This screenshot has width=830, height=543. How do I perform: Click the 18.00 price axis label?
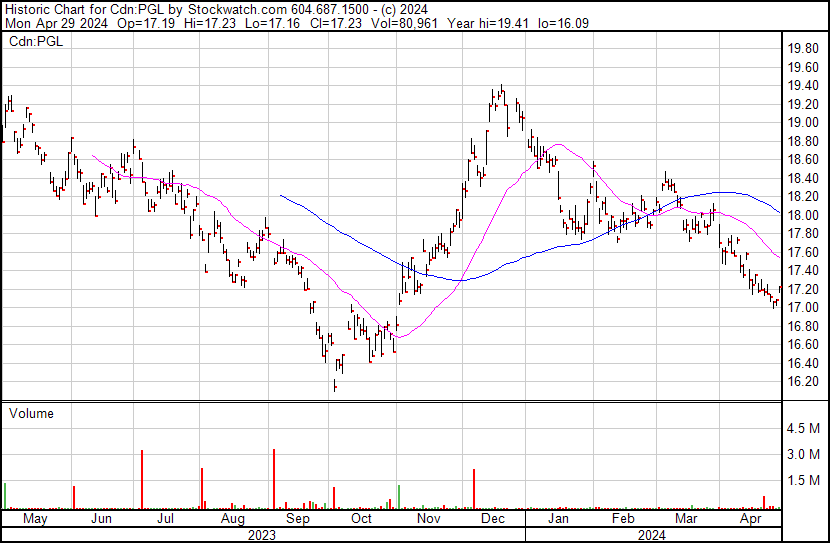803,215
